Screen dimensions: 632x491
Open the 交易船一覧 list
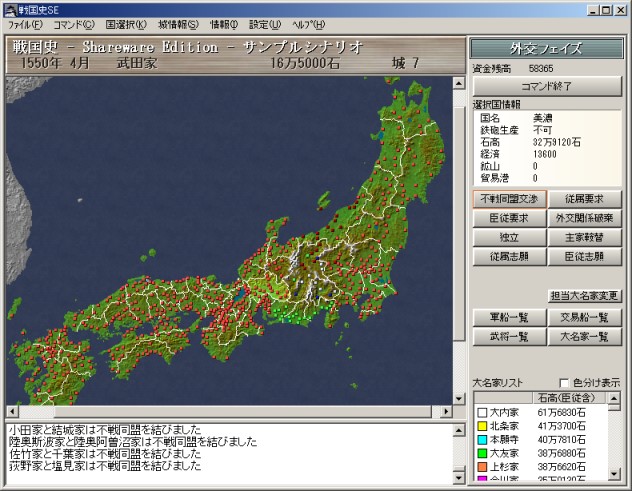tap(584, 318)
